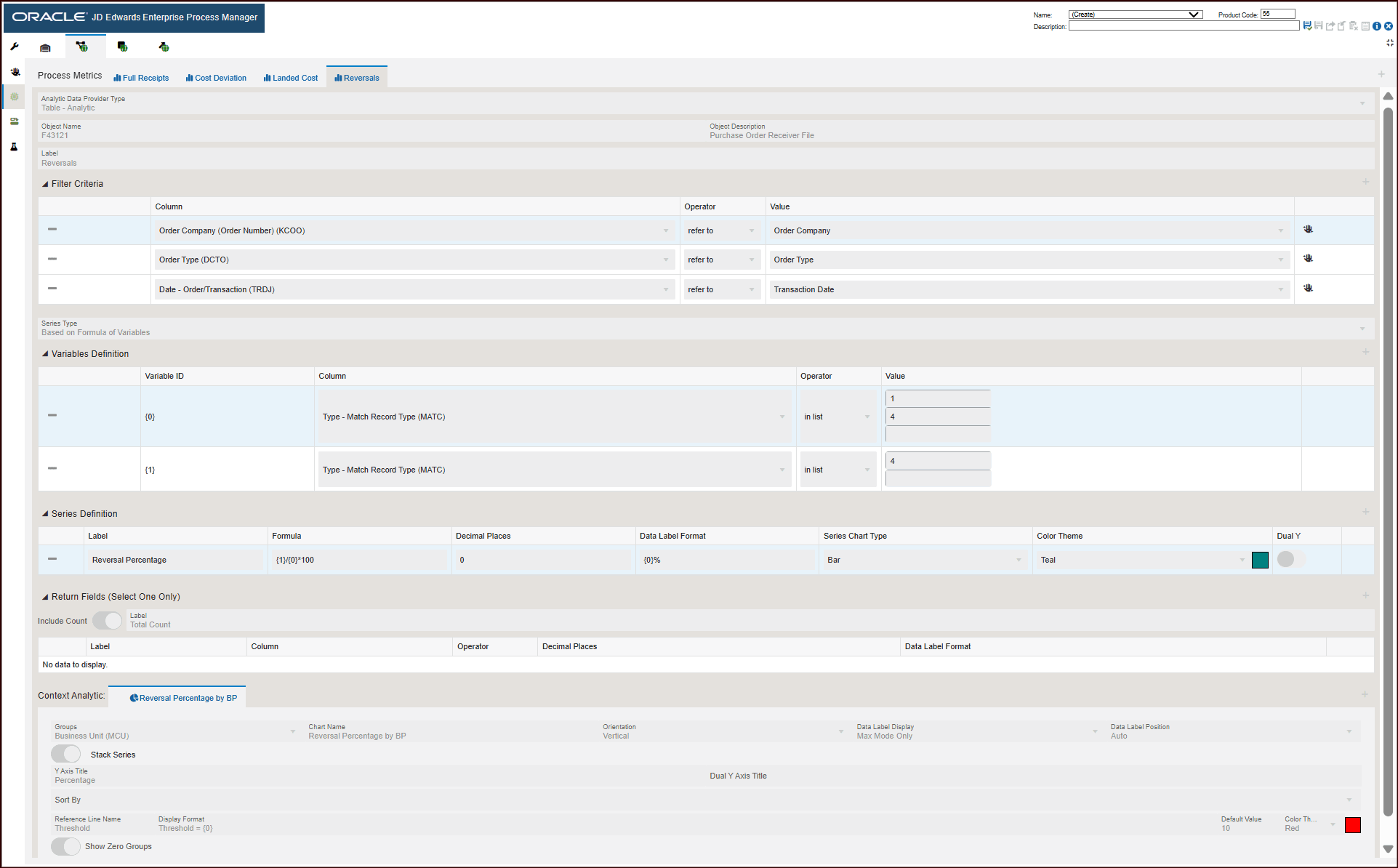Click the red Threshold color swatch

[x=1352, y=824]
